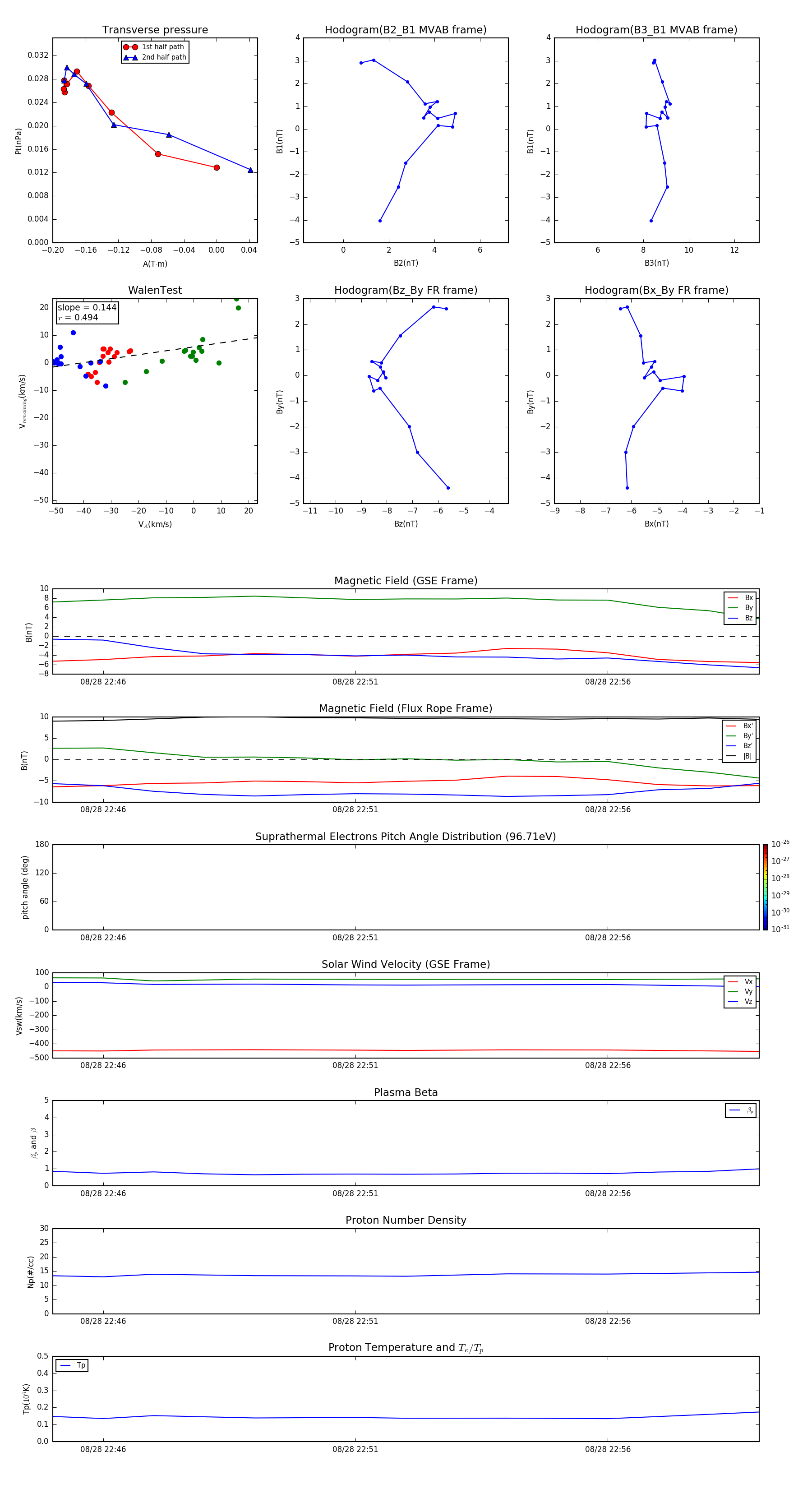Click the 'Np(#/cc)' axis label
The width and height of the screenshot is (812, 1489).
tap(31, 1271)
